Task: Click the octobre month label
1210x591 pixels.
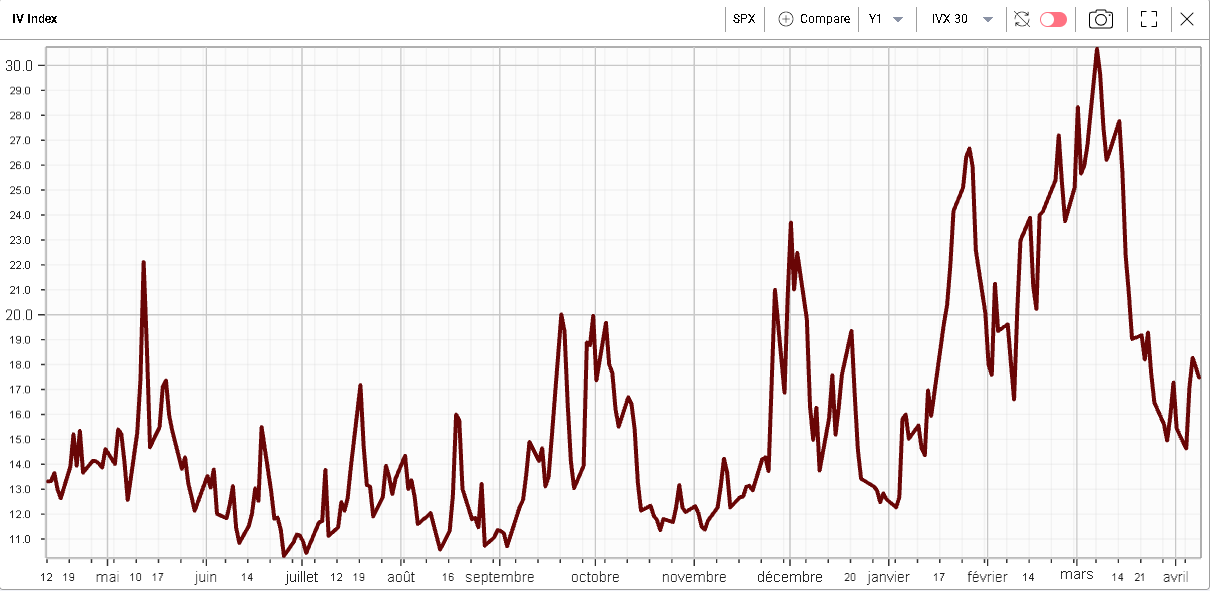Action: tap(595, 577)
